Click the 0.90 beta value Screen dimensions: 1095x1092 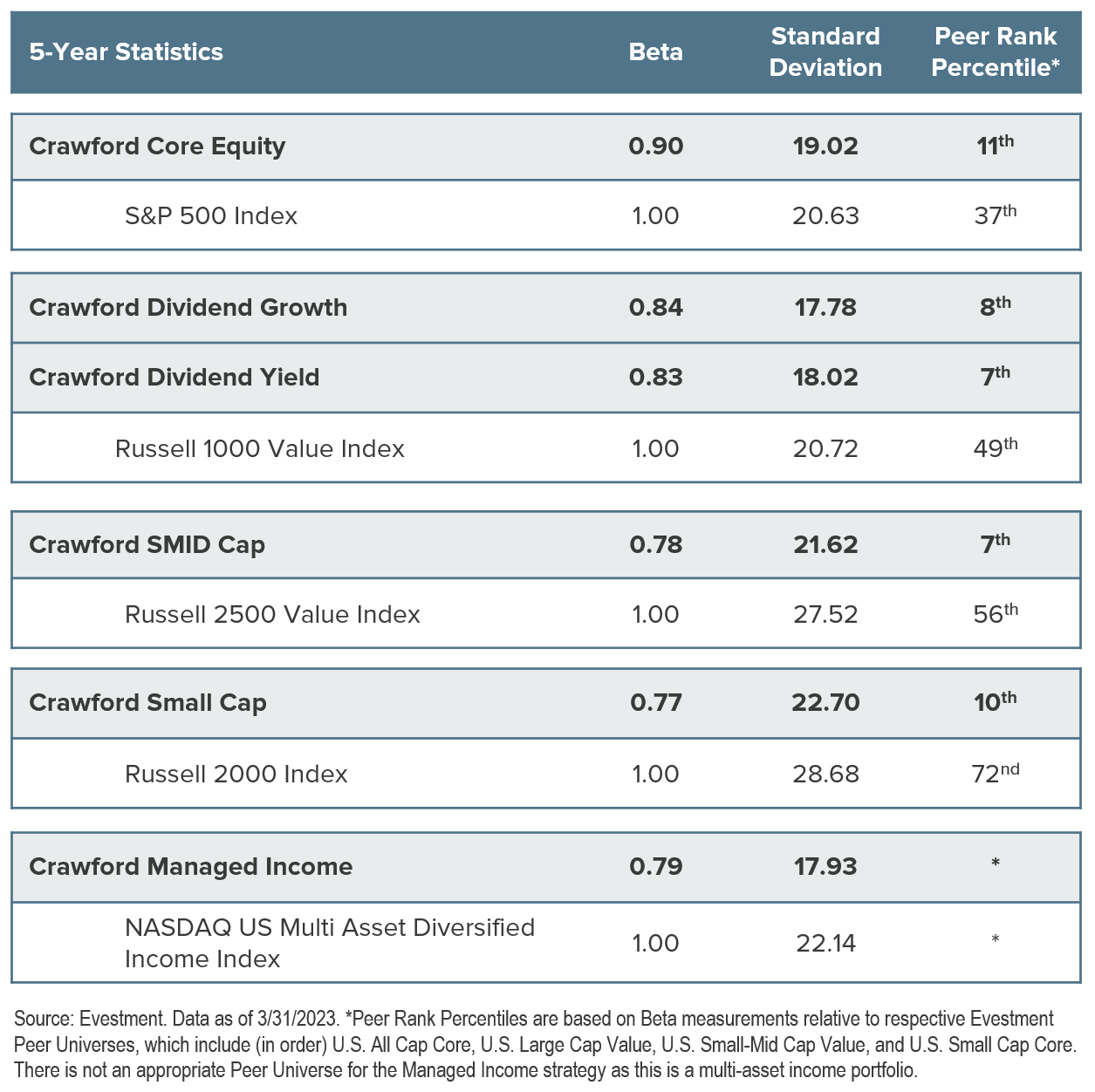click(x=655, y=146)
